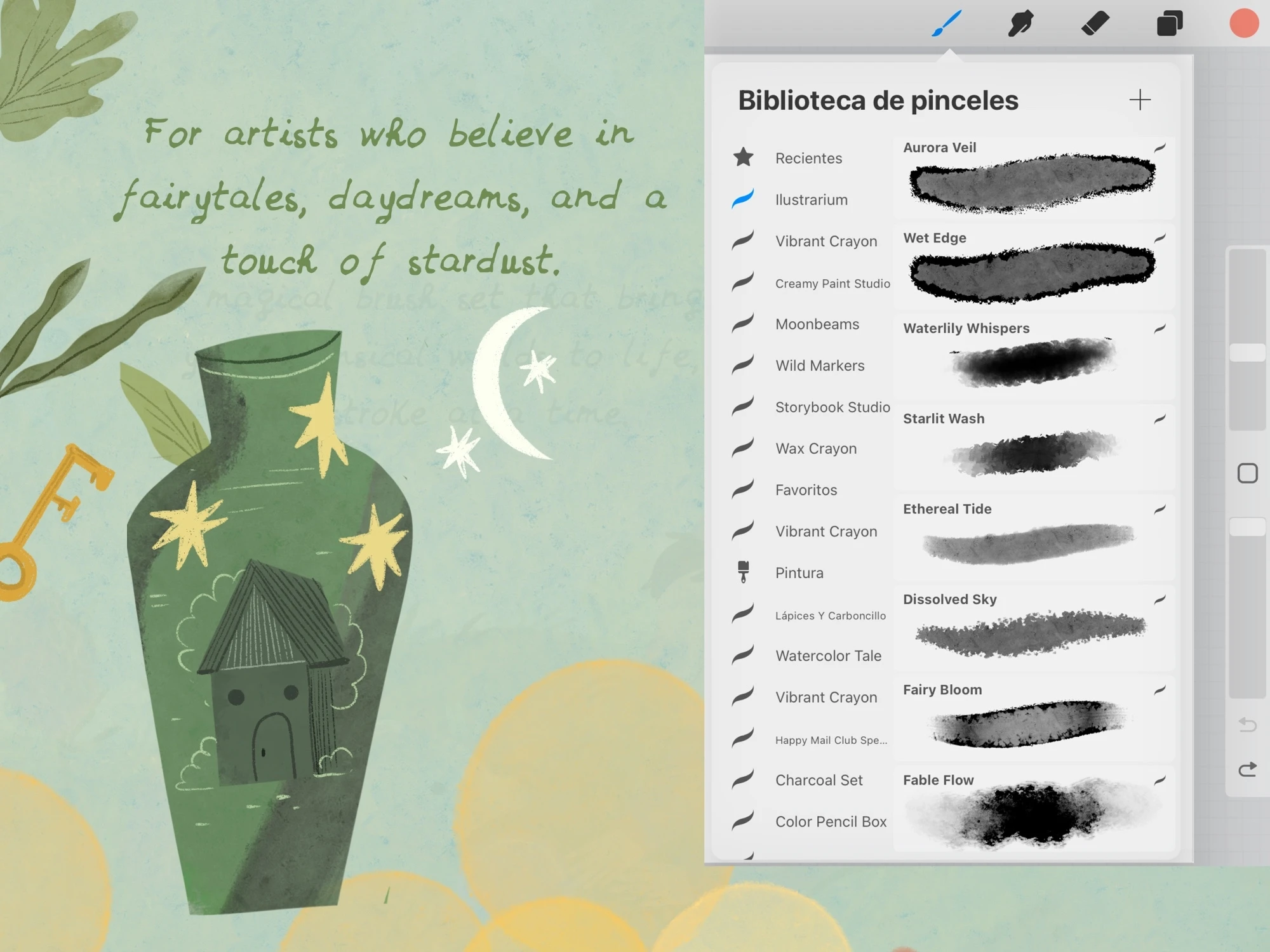Open the active color circle
Image resolution: width=1270 pixels, height=952 pixels.
1243,24
